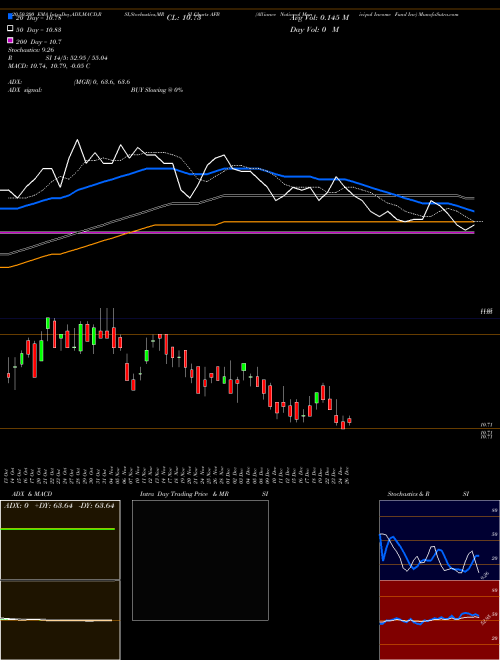
Task: Click the 'MACD: 10.74, 10.79, -0.05 C' line
Action: pos(49,66)
